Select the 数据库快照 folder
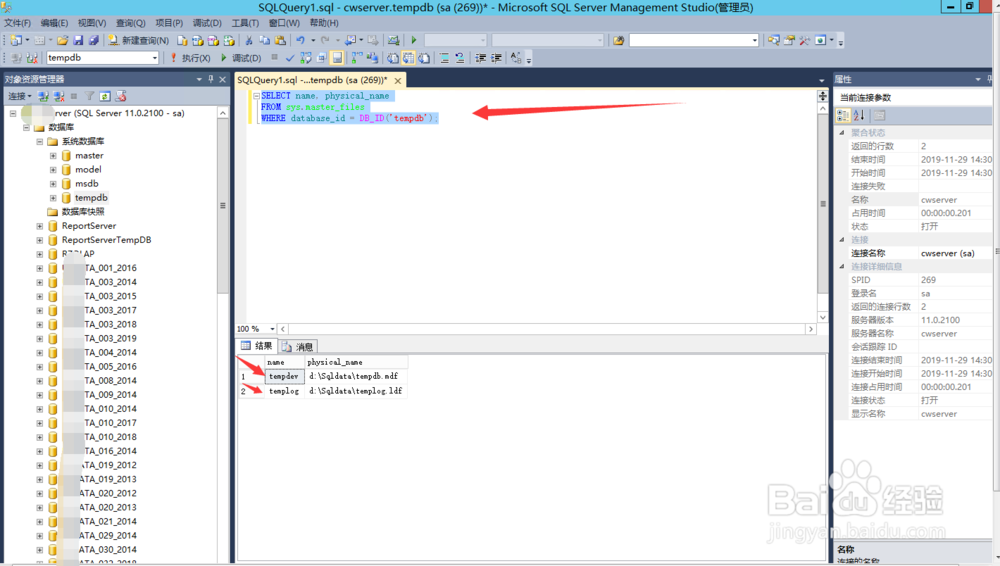The height and width of the screenshot is (566, 1000). pos(83,212)
